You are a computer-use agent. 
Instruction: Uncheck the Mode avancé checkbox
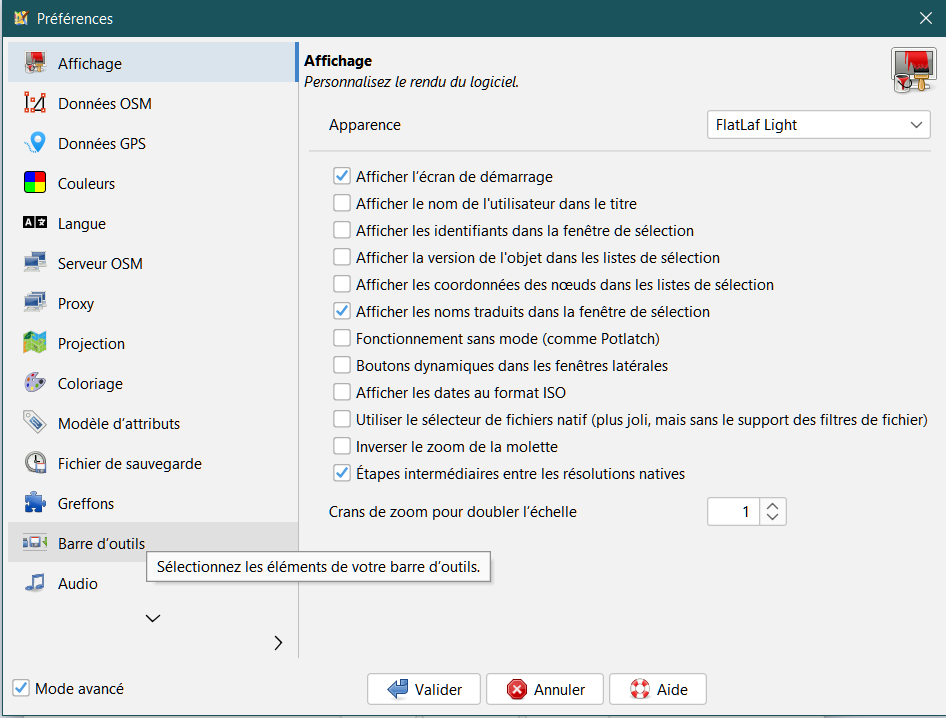pyautogui.click(x=21, y=688)
